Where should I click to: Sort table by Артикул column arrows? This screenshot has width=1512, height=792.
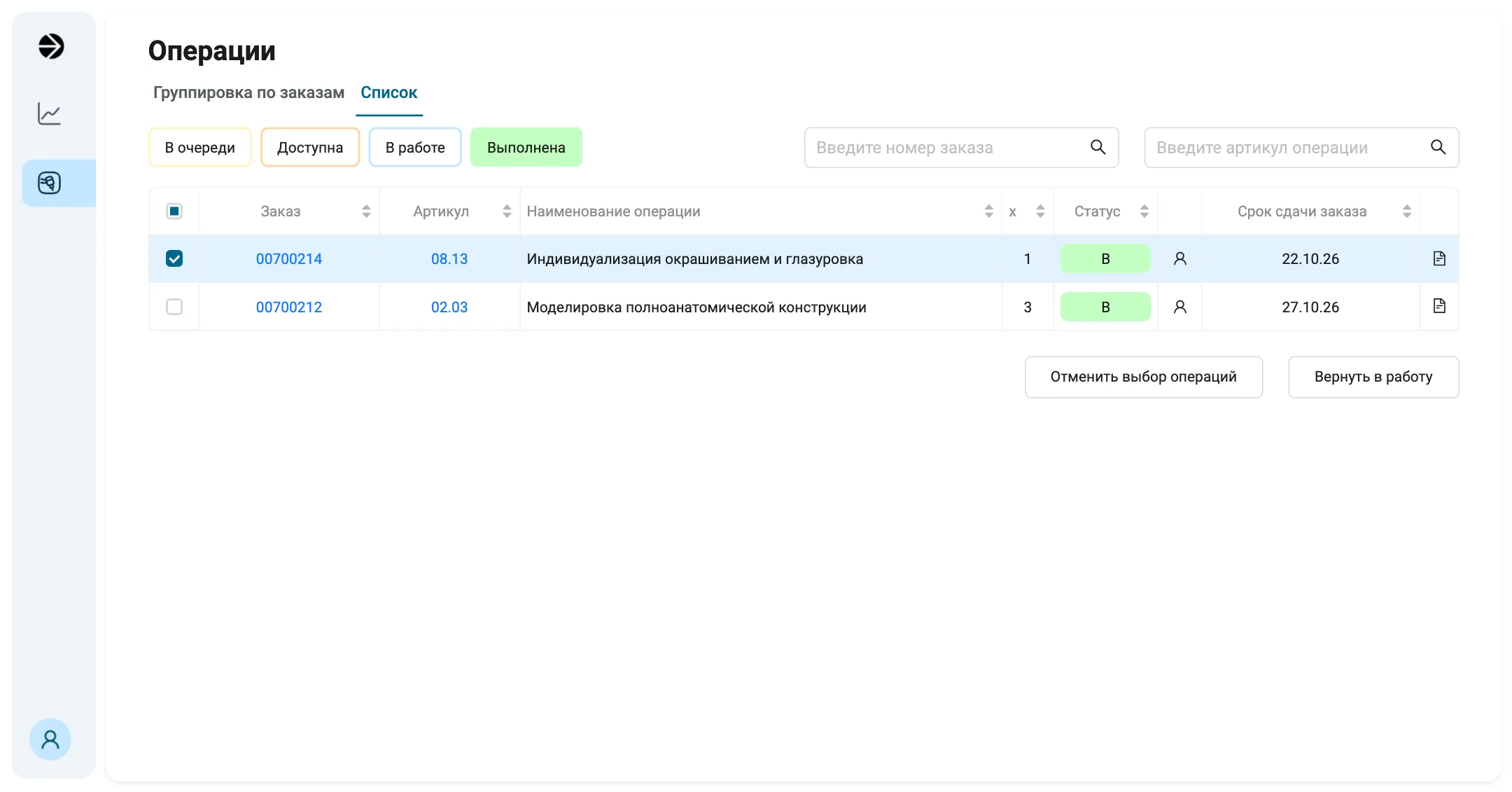pos(507,211)
